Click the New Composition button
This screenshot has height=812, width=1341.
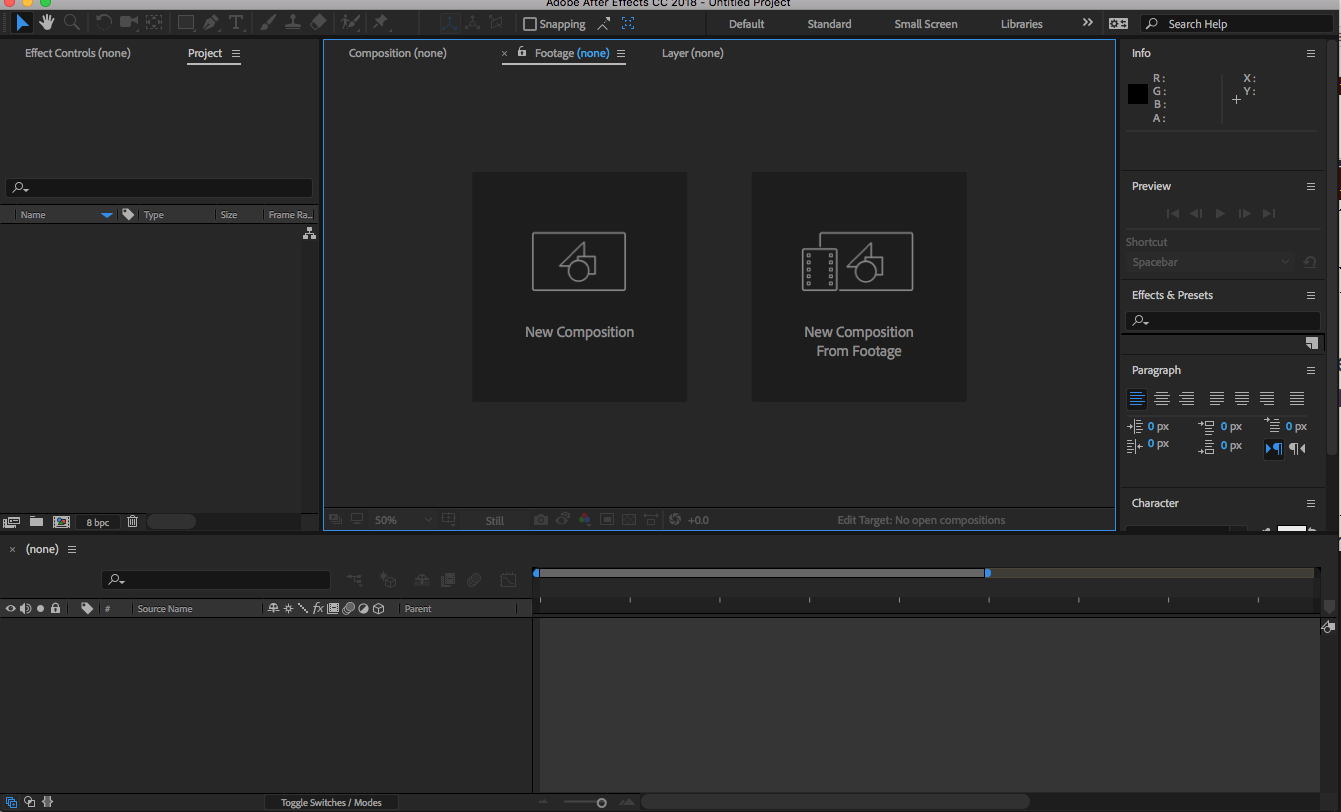(x=579, y=287)
